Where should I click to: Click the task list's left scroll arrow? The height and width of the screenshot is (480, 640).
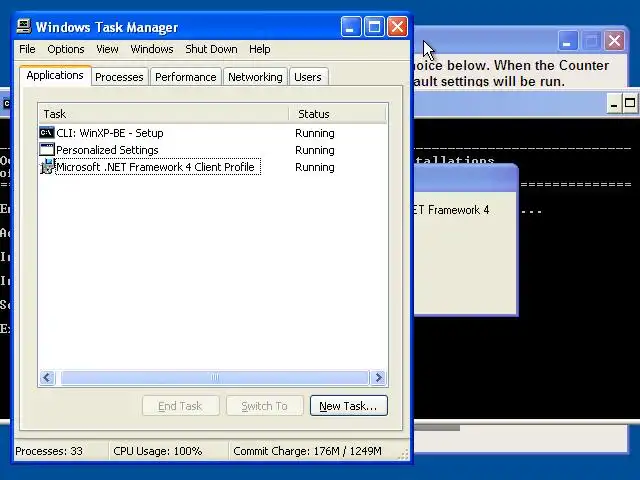(x=47, y=378)
